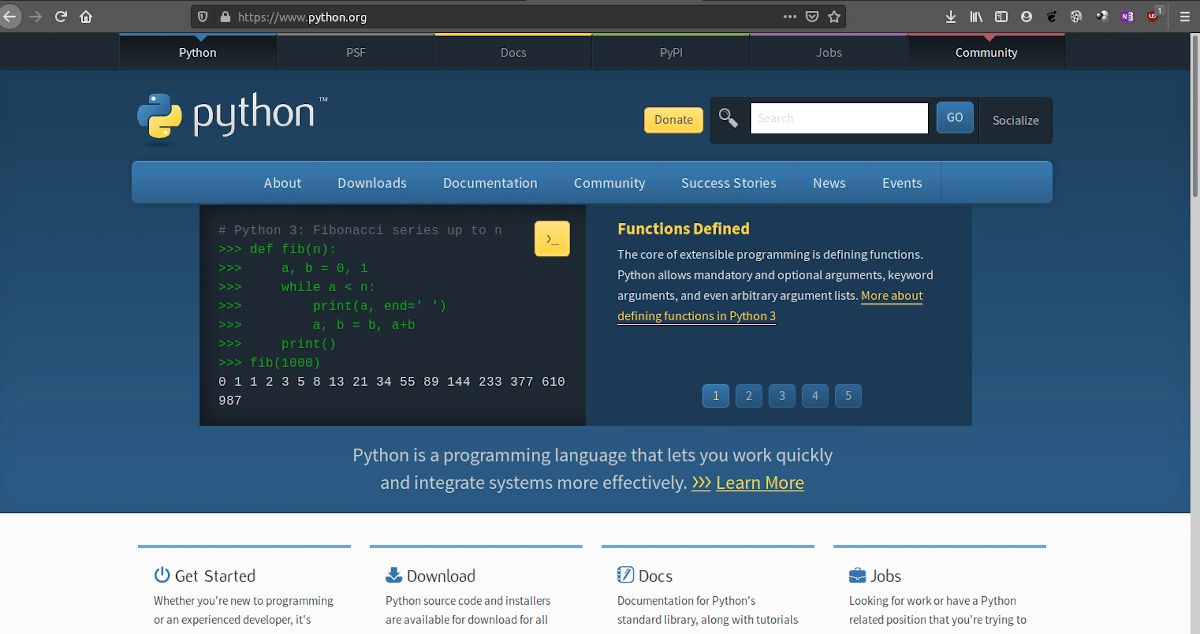
Task: Click the page vertical scrollbar thumb
Action: click(x=1194, y=117)
